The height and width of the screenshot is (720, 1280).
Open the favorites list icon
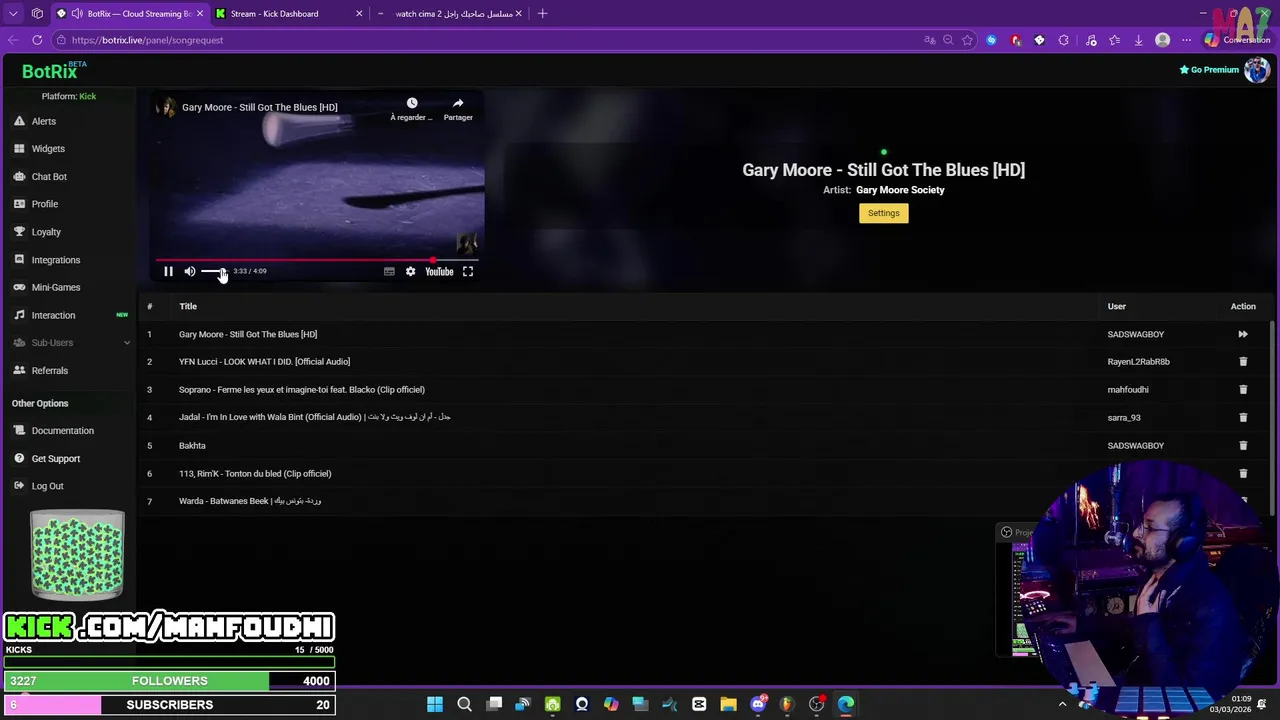coord(1114,40)
